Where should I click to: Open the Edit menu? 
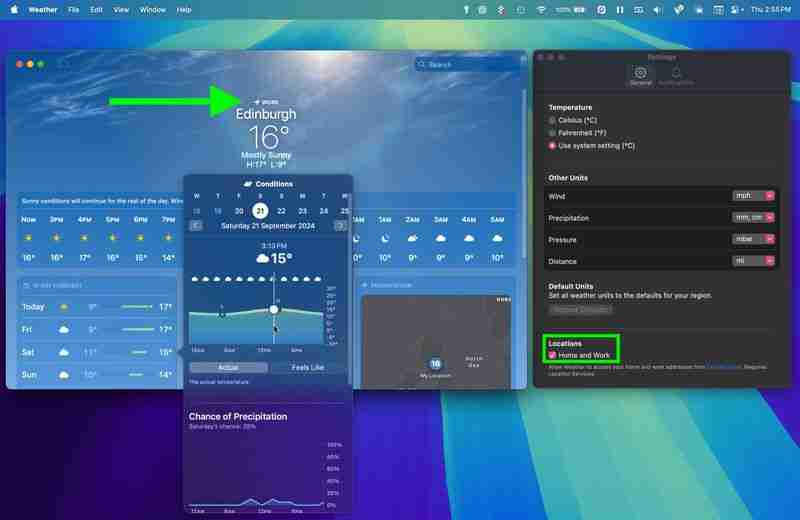coord(96,10)
